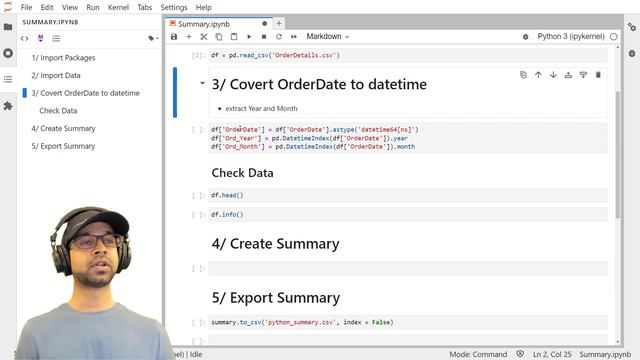Jump to '3/ Covert OrderDate to datetime' in contents
640x360 pixels.
[85, 93]
